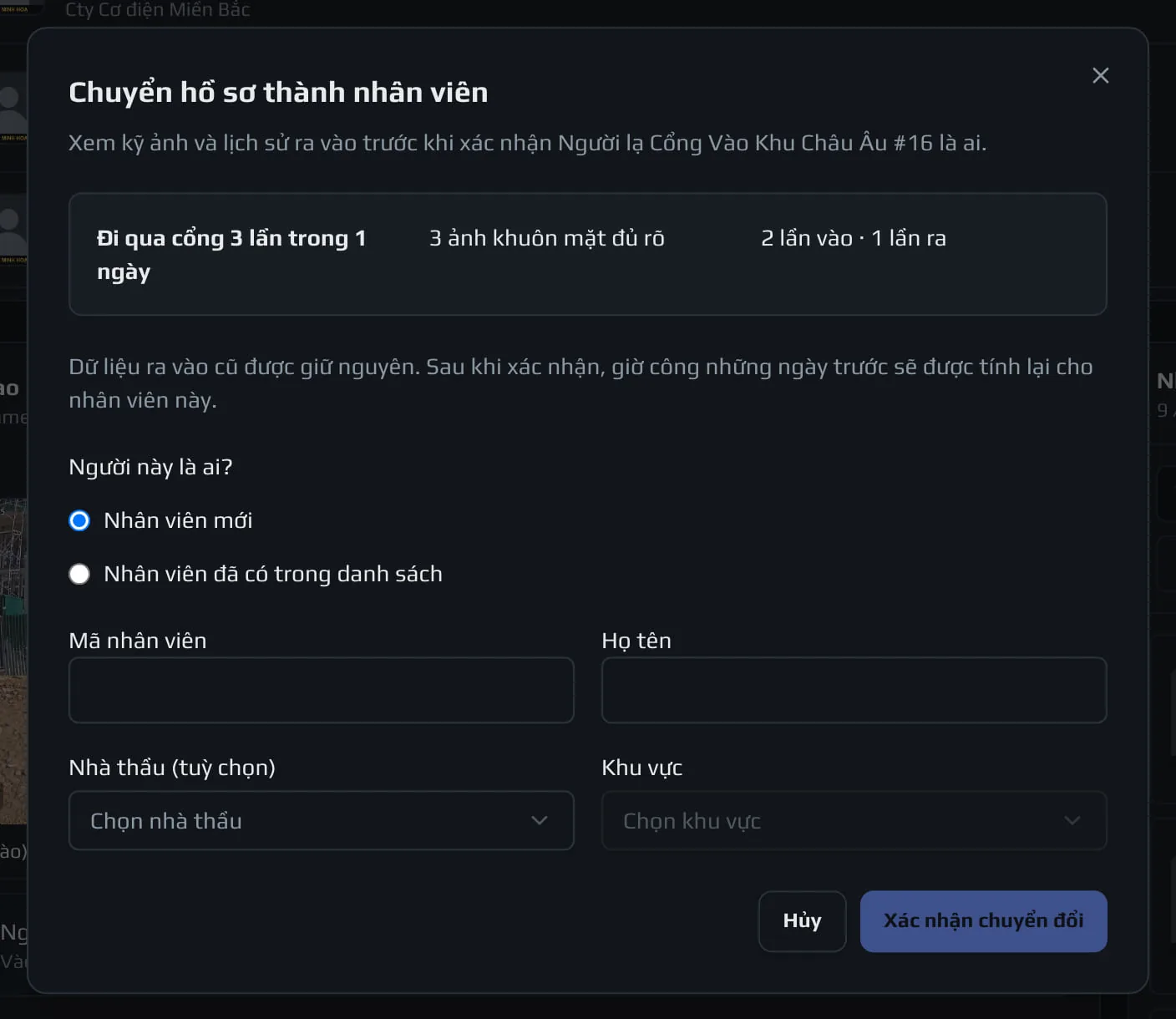This screenshot has width=1176, height=1019.
Task: Click the "Chuyển hồ sơ thành nhân viên" heading
Action: tap(278, 92)
